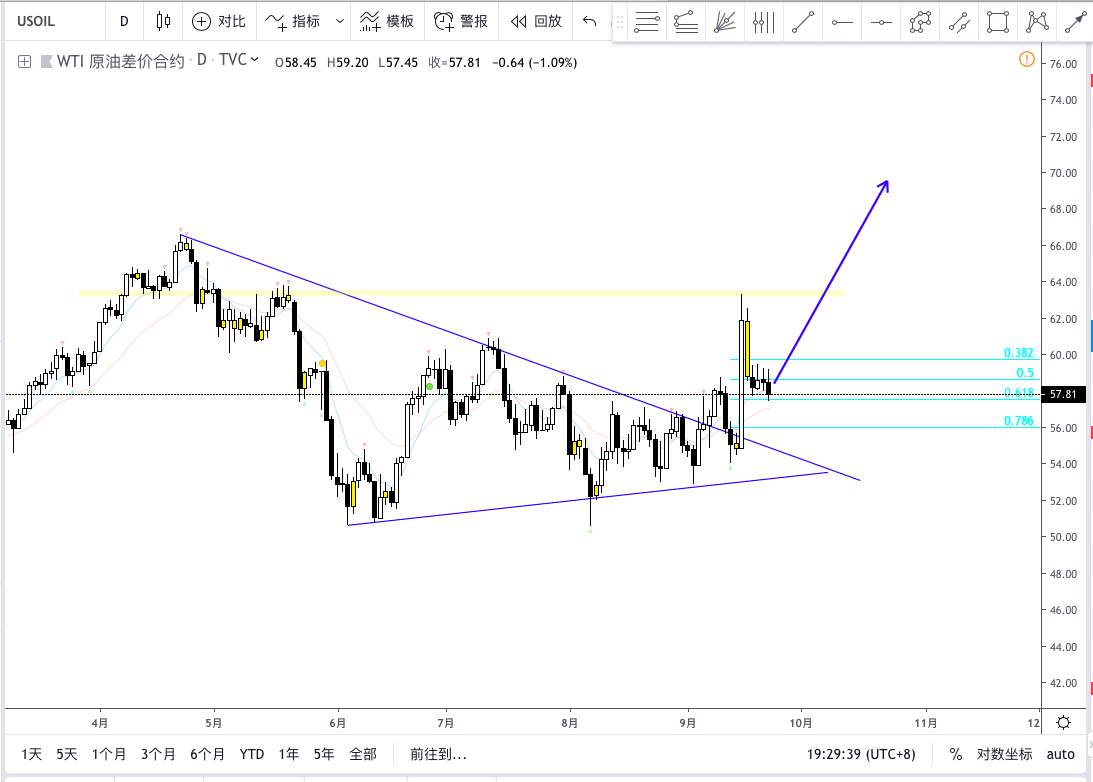Open chart settings gear on axis corner
Viewport: 1093px width, 782px height.
tap(1063, 723)
